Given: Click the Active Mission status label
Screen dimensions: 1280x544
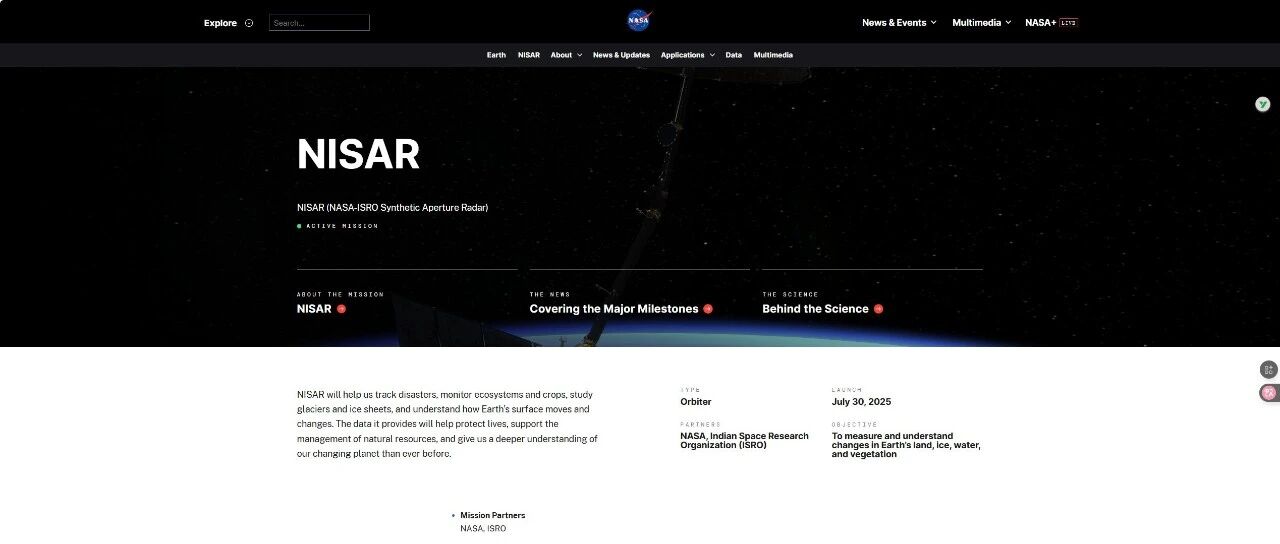Looking at the screenshot, I should [342, 226].
